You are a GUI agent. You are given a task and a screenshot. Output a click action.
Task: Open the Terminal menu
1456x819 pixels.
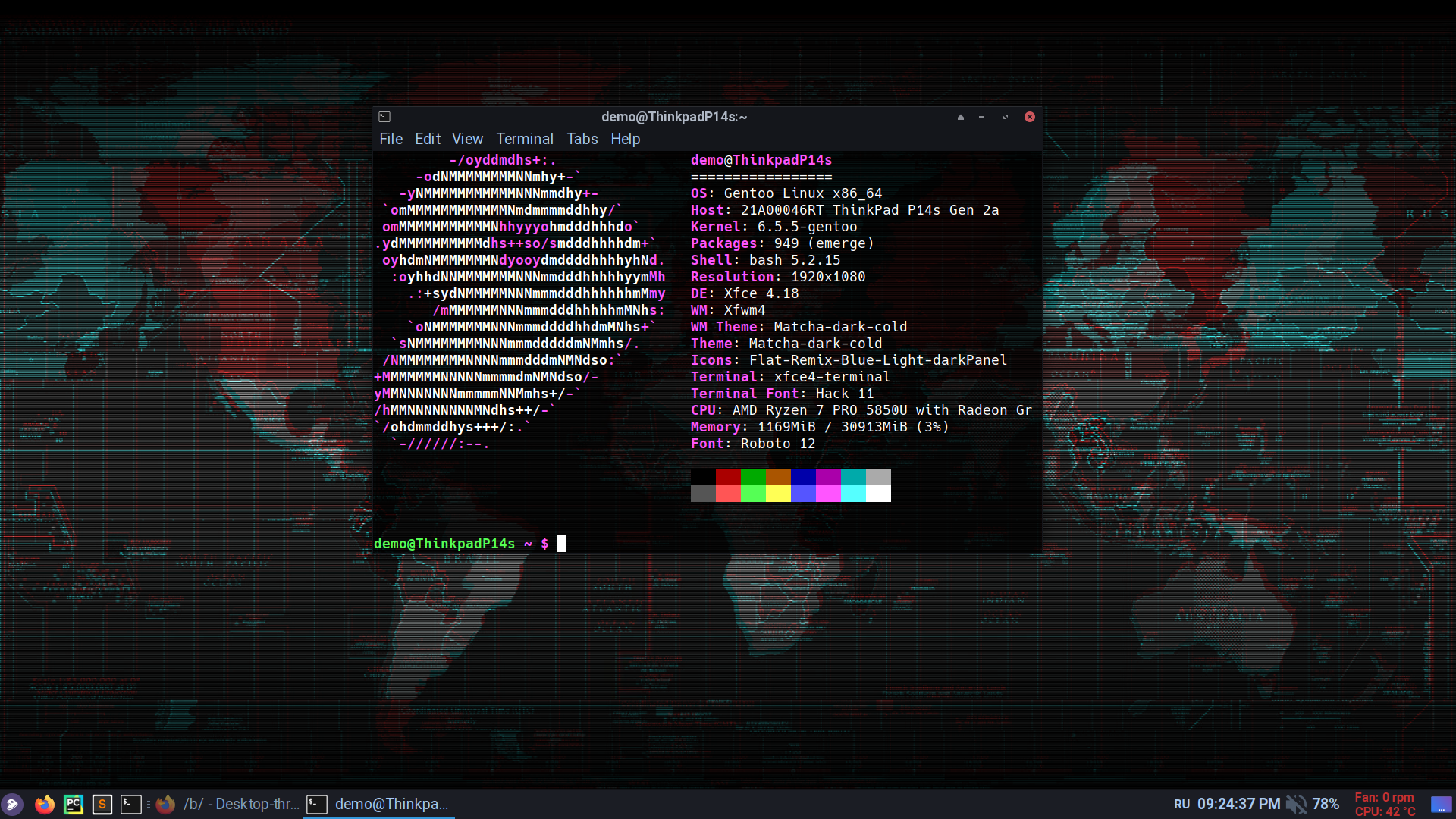point(525,139)
